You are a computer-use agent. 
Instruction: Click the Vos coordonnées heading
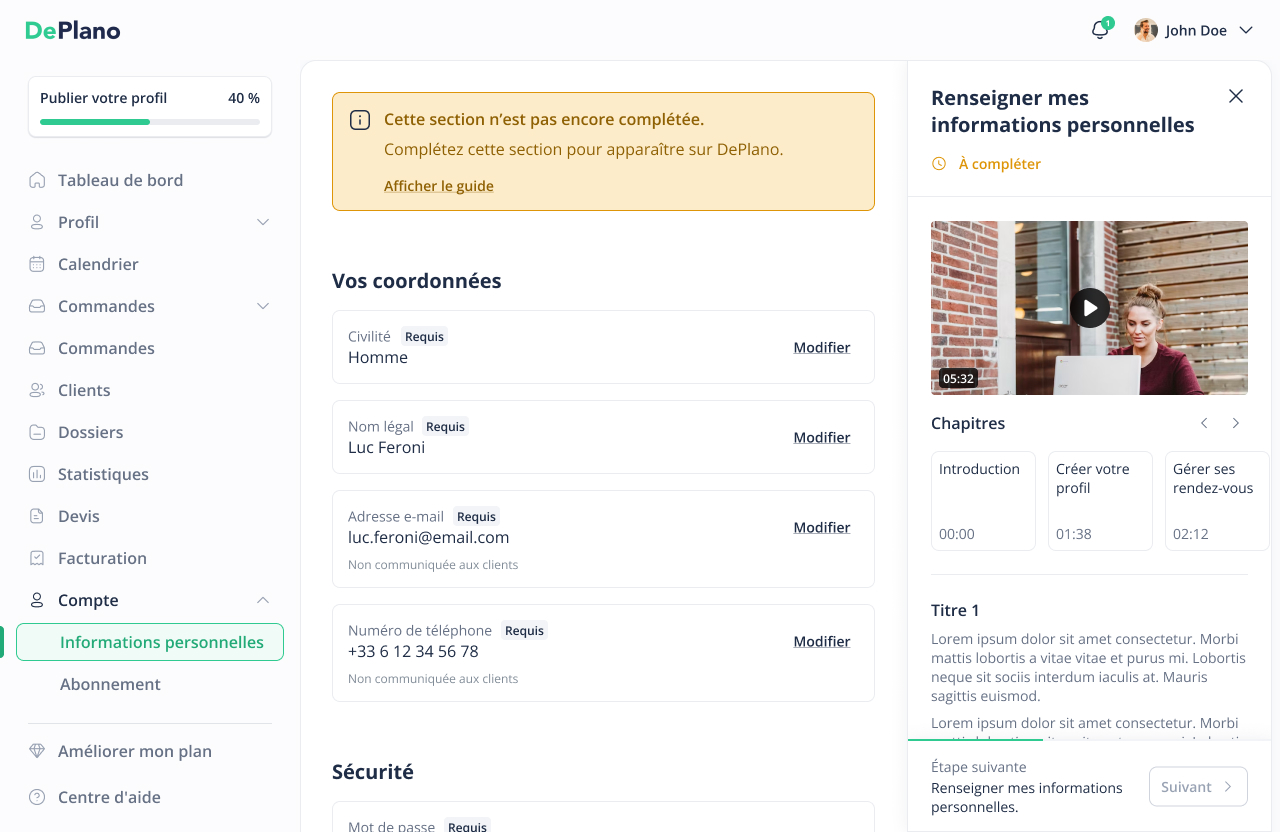pyautogui.click(x=417, y=281)
